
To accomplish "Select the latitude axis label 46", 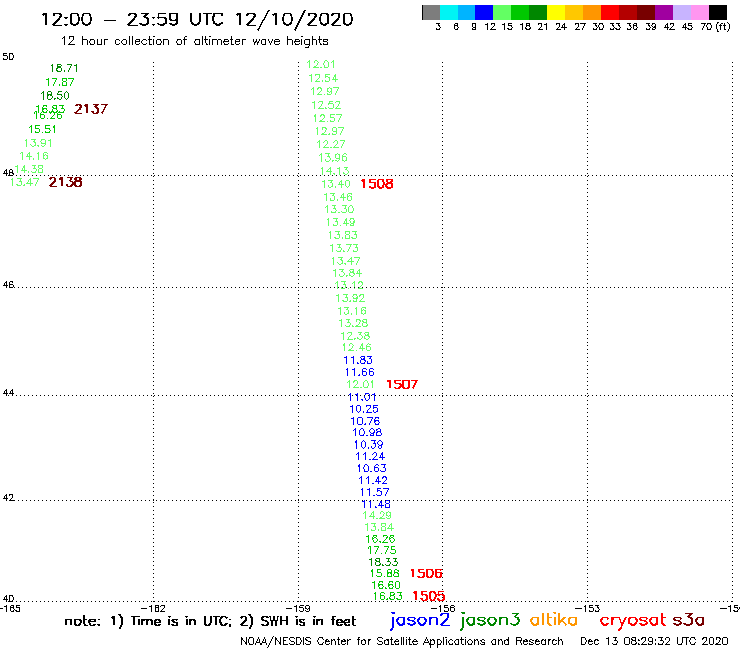I will [8, 285].
